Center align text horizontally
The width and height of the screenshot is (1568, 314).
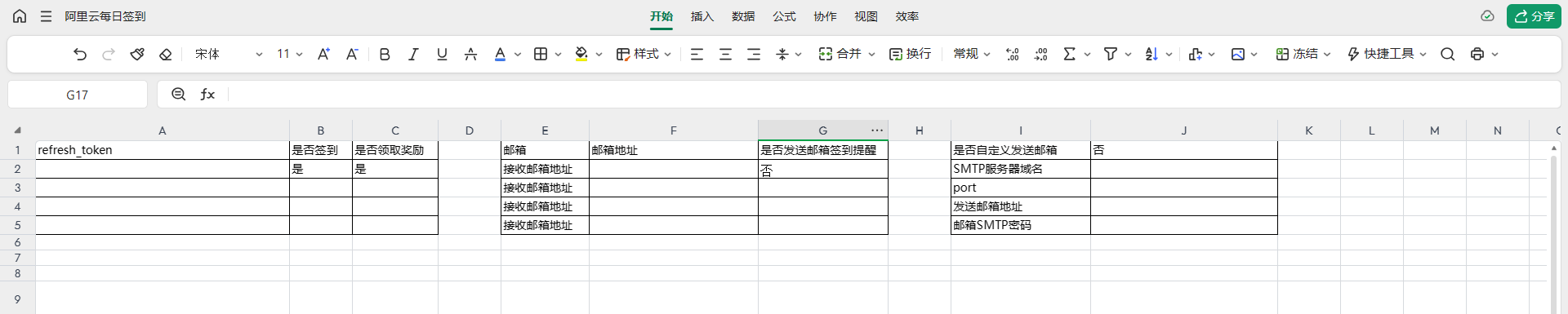(x=725, y=54)
